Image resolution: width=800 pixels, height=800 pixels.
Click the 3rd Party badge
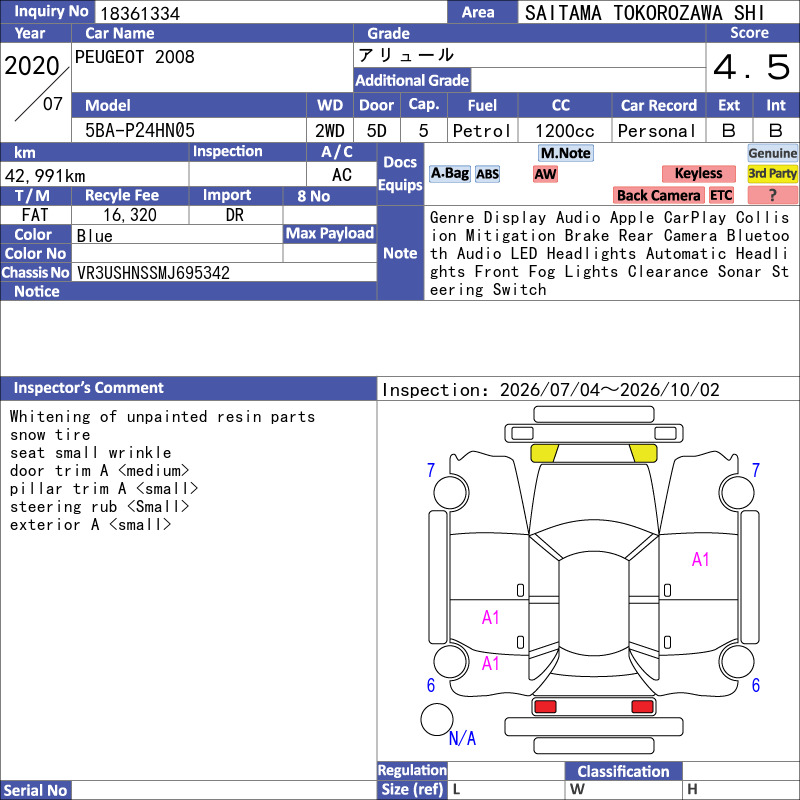(x=772, y=174)
